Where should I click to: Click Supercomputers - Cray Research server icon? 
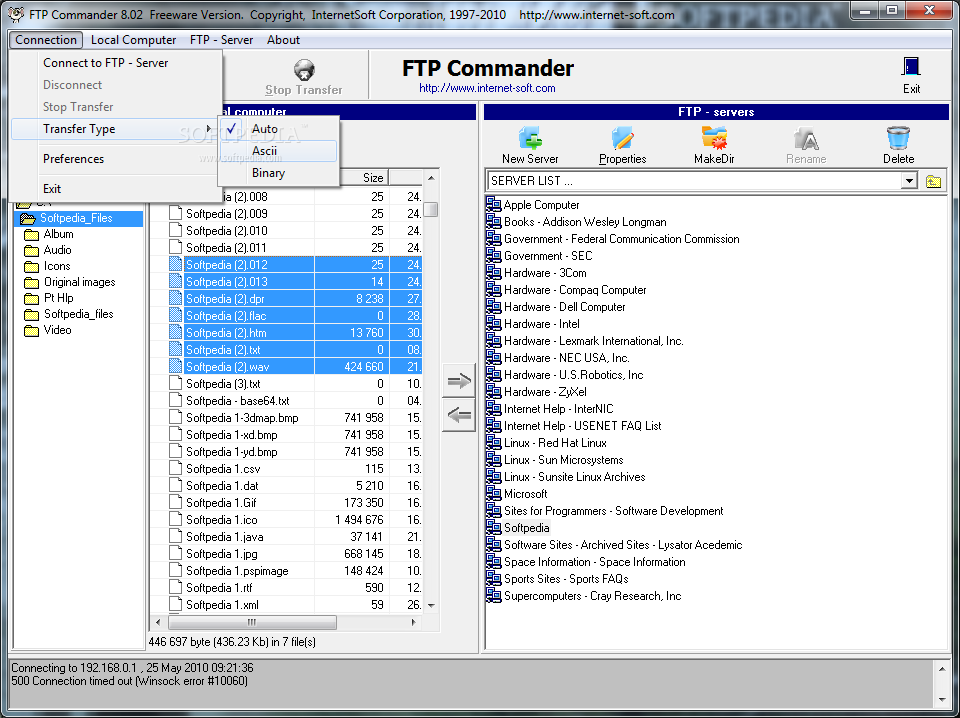point(493,596)
